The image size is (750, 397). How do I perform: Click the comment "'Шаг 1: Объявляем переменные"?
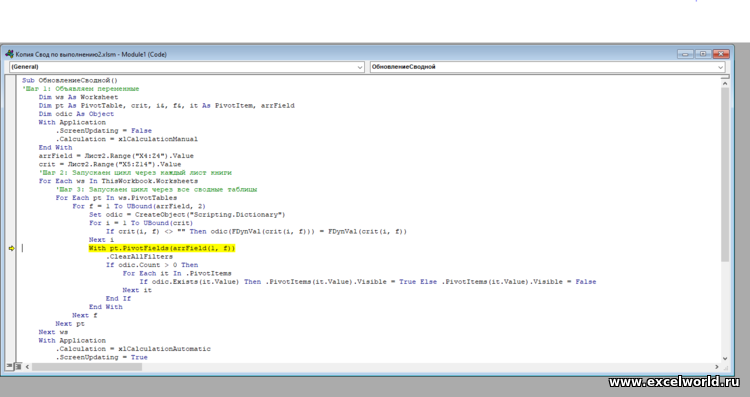pyautogui.click(x=80, y=88)
